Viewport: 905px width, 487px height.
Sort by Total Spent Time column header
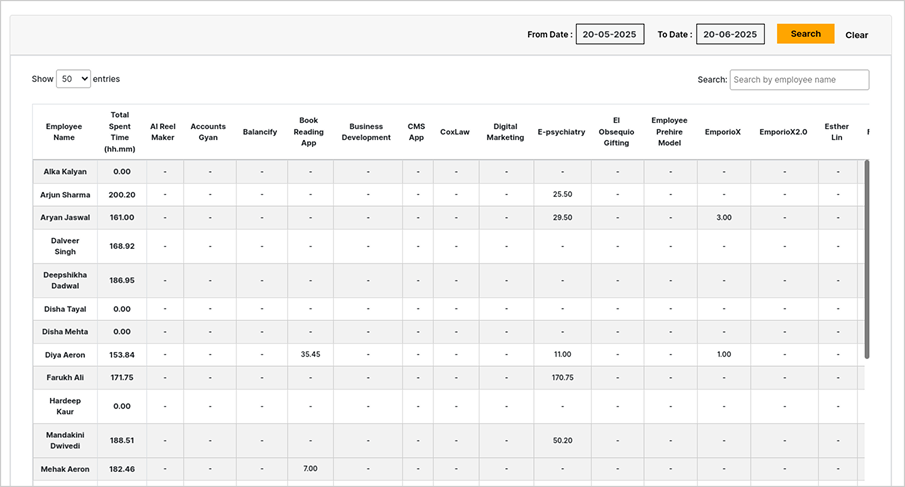pos(120,132)
